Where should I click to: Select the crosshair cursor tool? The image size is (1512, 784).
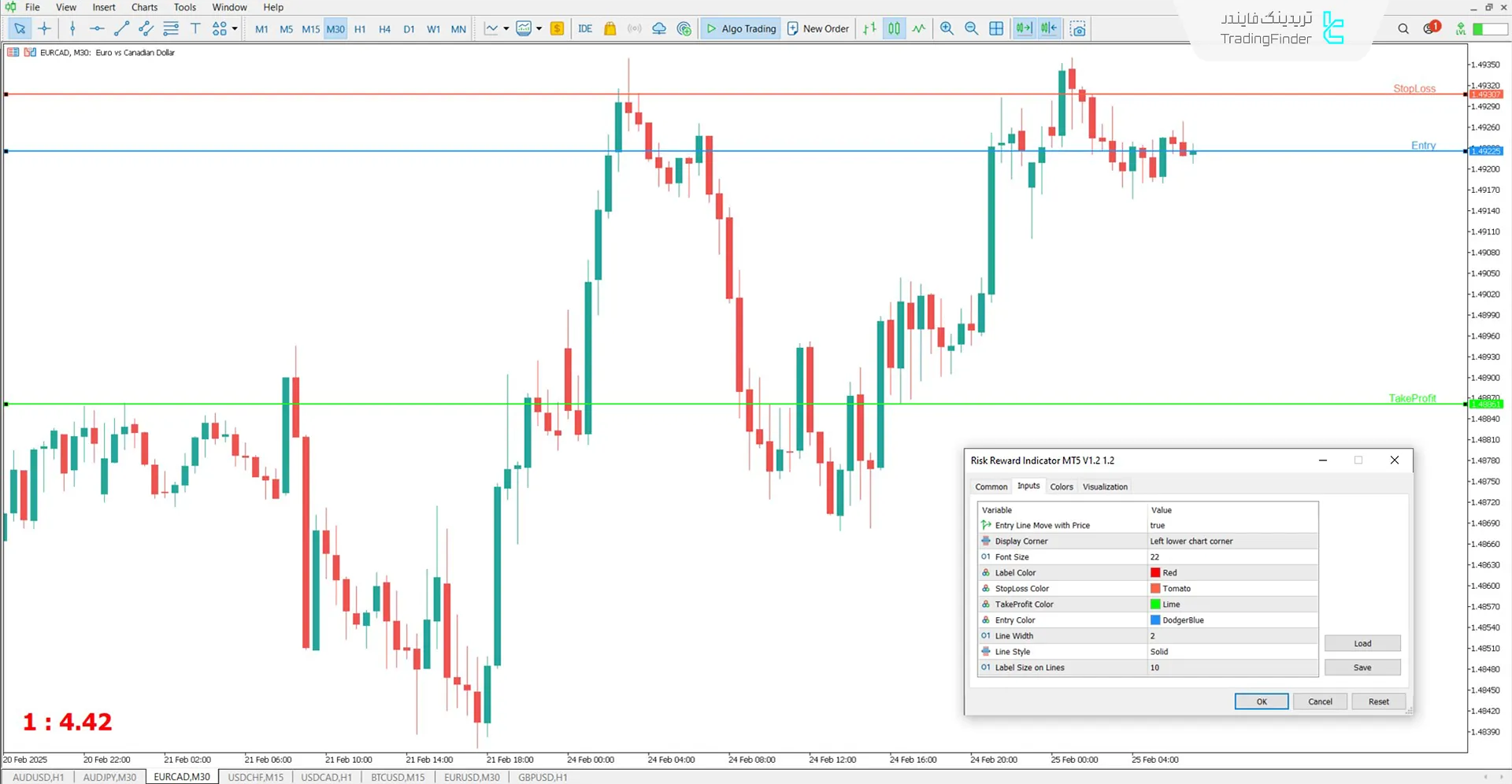44,28
